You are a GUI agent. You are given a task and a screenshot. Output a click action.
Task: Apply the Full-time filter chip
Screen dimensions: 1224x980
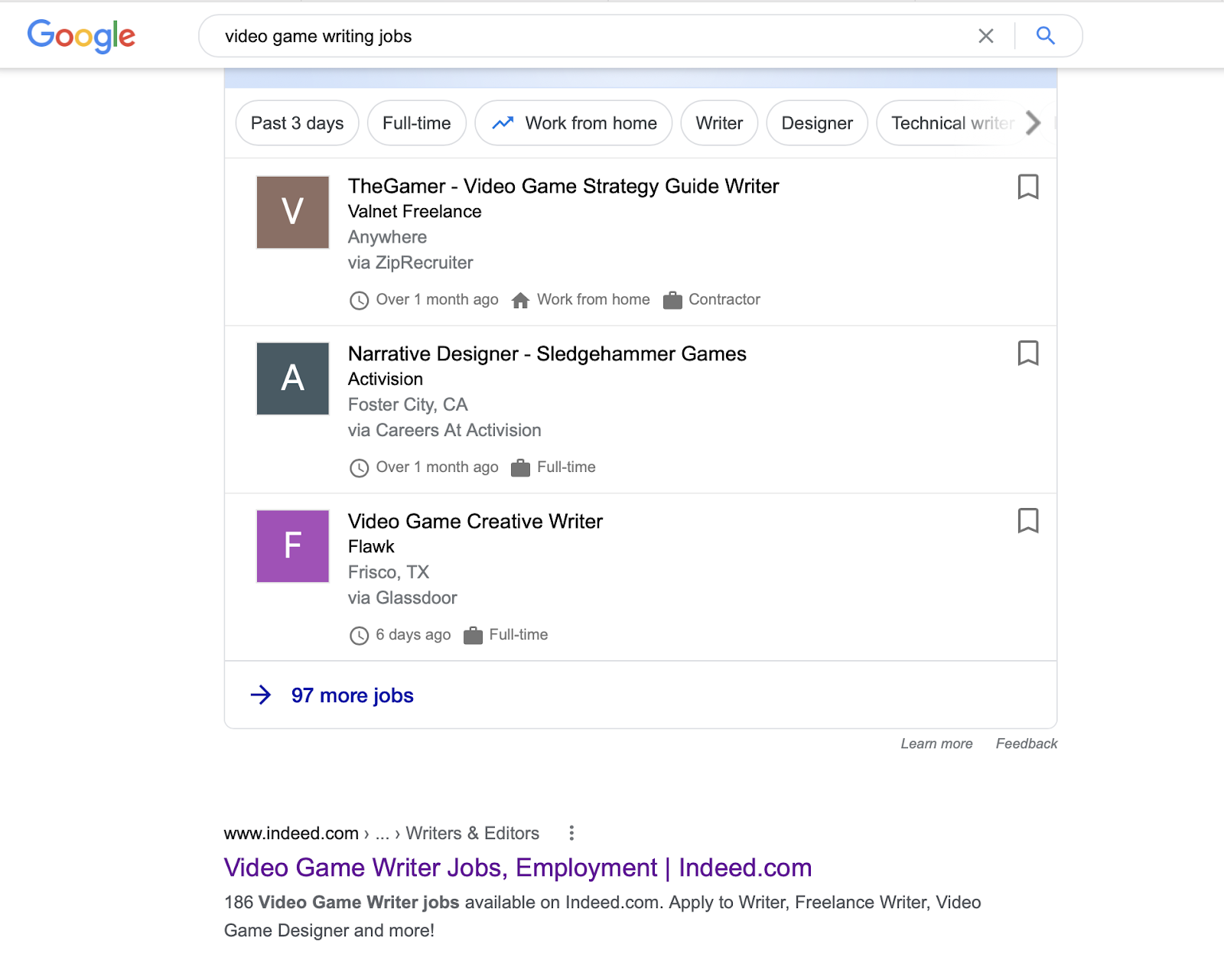[417, 123]
